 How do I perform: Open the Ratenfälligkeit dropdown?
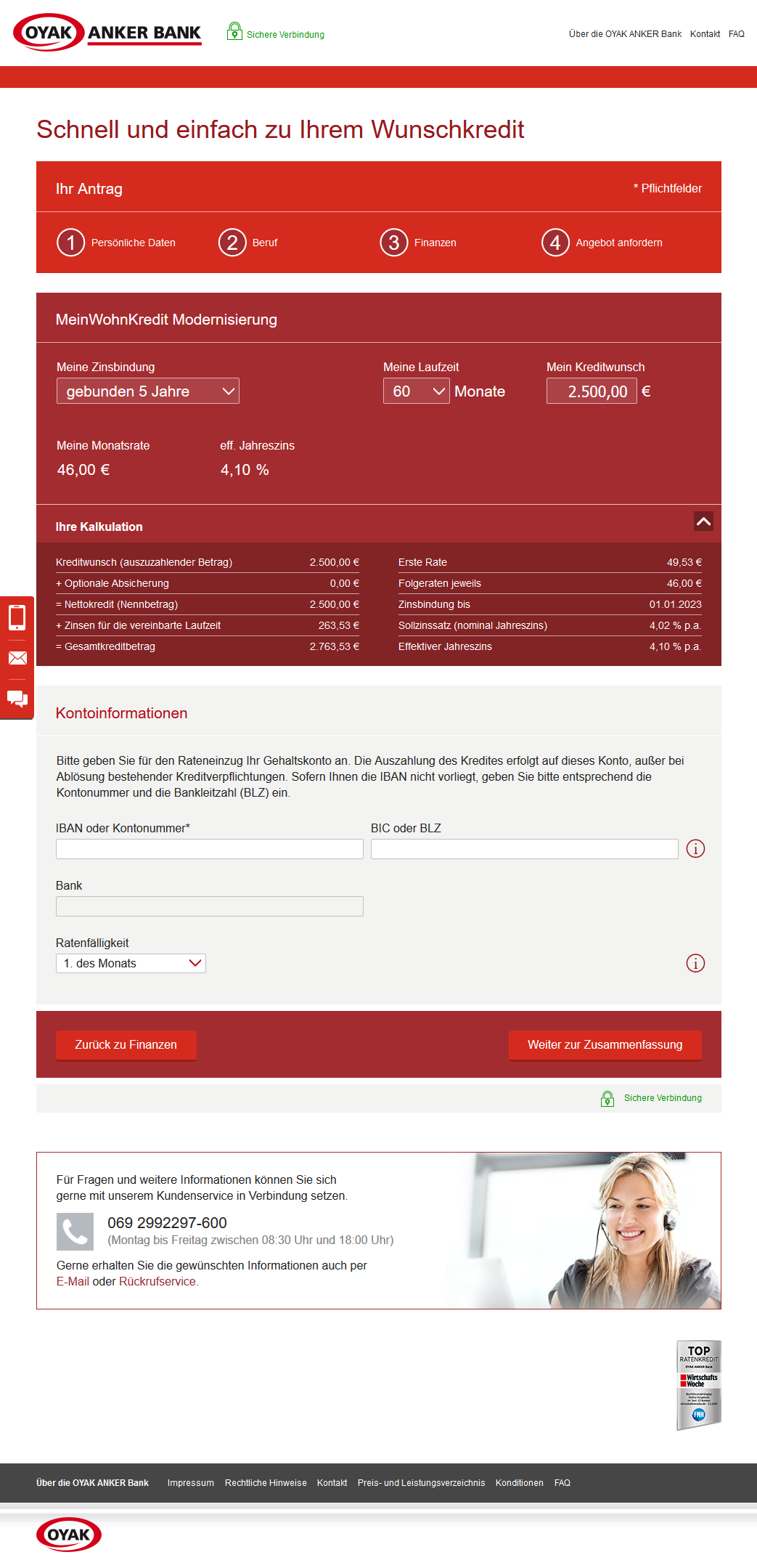tap(131, 963)
